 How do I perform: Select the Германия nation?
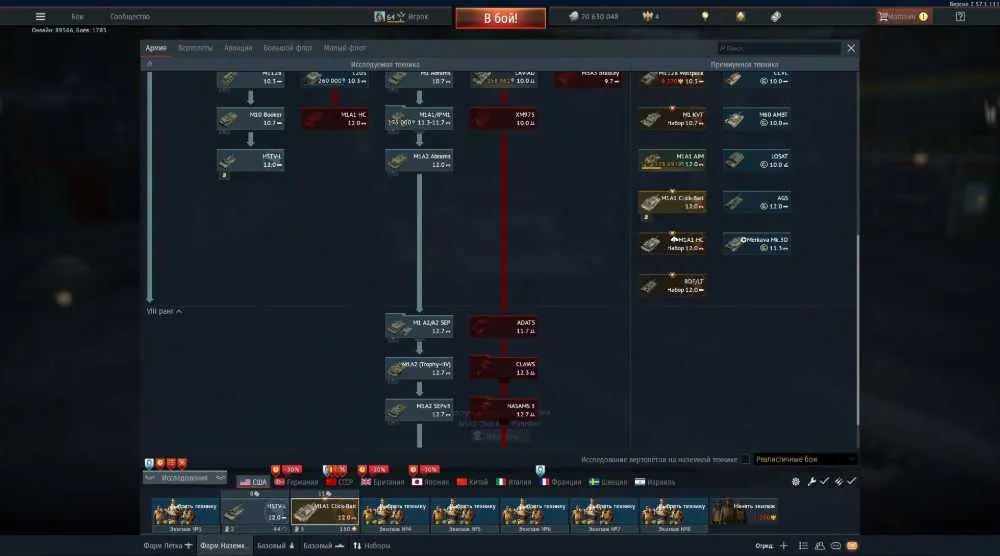297,482
